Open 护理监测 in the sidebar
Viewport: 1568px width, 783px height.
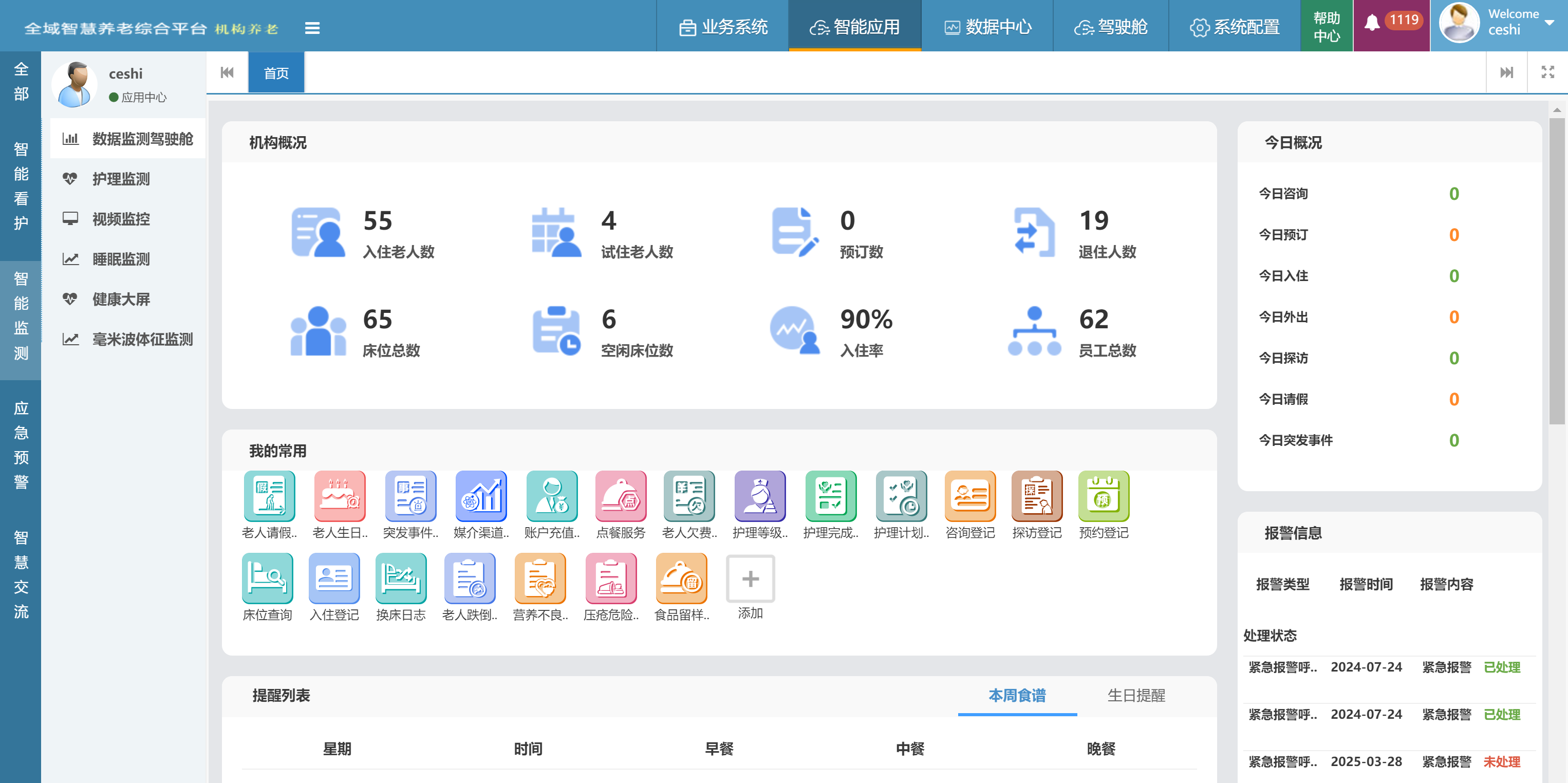(128, 179)
